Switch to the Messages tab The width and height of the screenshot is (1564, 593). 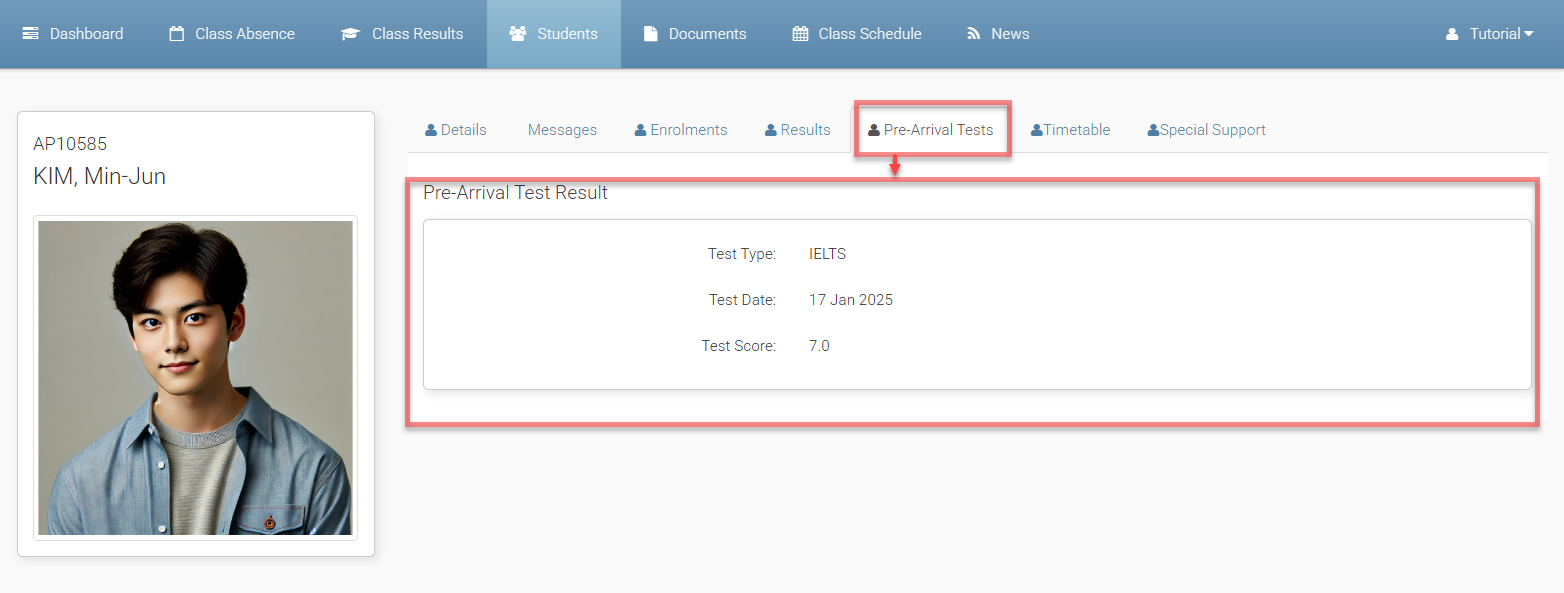[x=562, y=130]
